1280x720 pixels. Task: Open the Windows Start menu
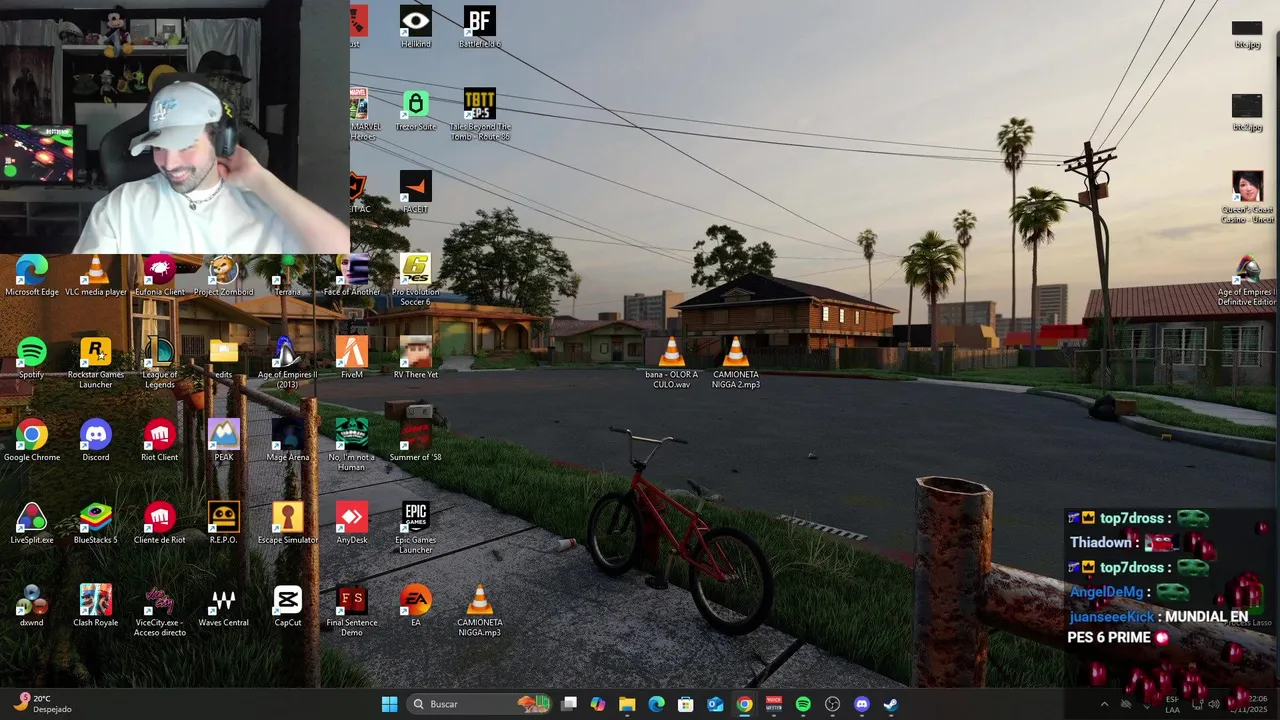coord(389,704)
